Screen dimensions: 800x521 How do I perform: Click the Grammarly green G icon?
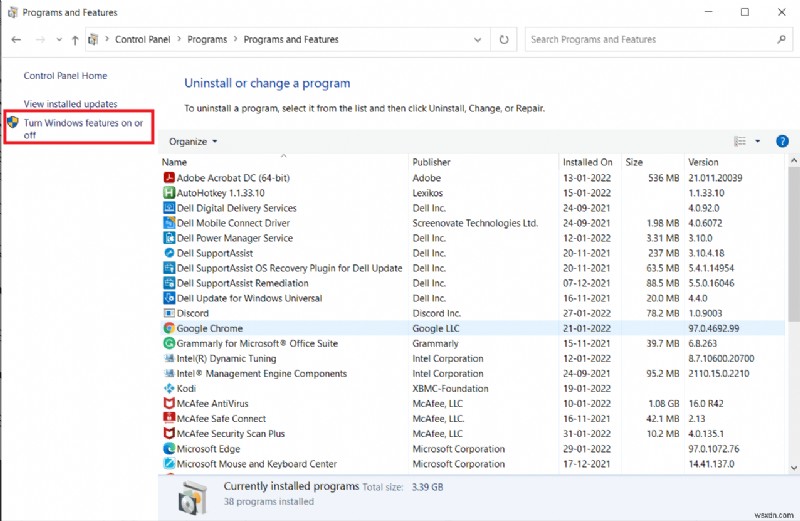tap(169, 343)
